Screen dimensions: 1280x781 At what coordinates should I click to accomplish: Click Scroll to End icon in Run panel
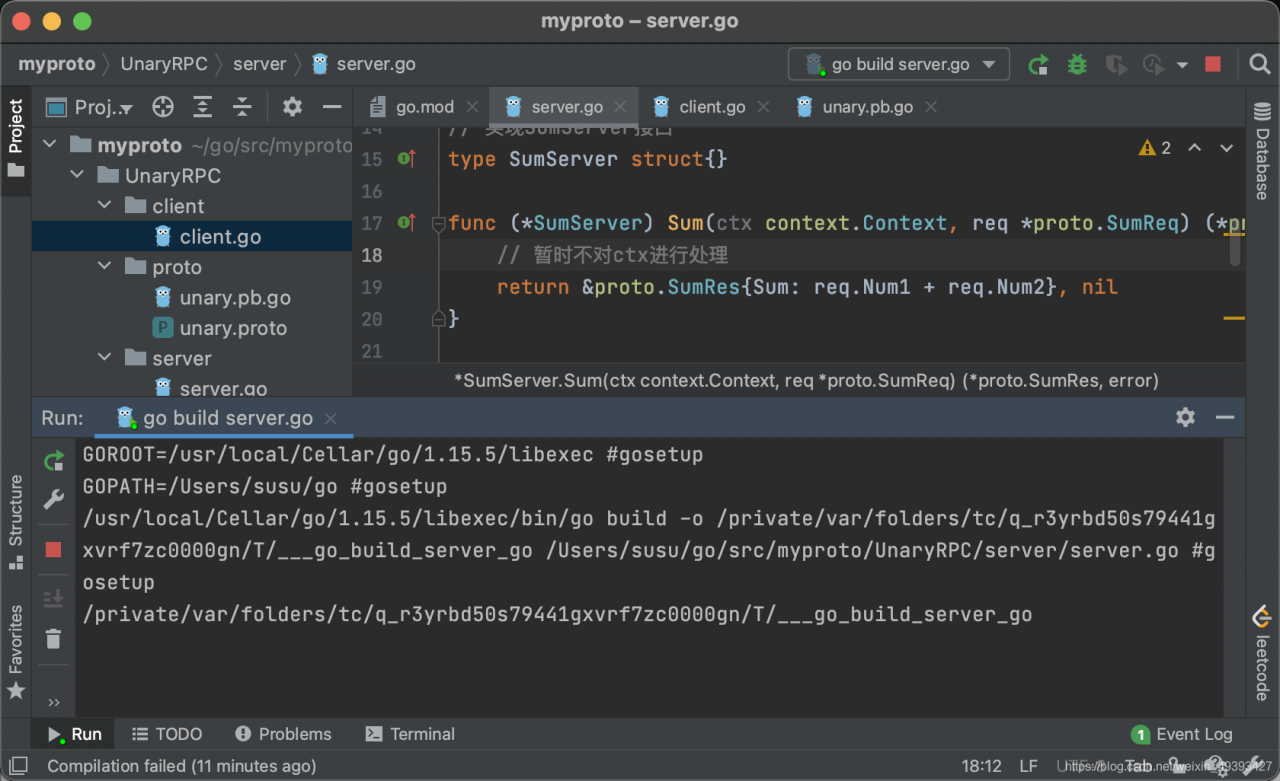pyautogui.click(x=54, y=598)
